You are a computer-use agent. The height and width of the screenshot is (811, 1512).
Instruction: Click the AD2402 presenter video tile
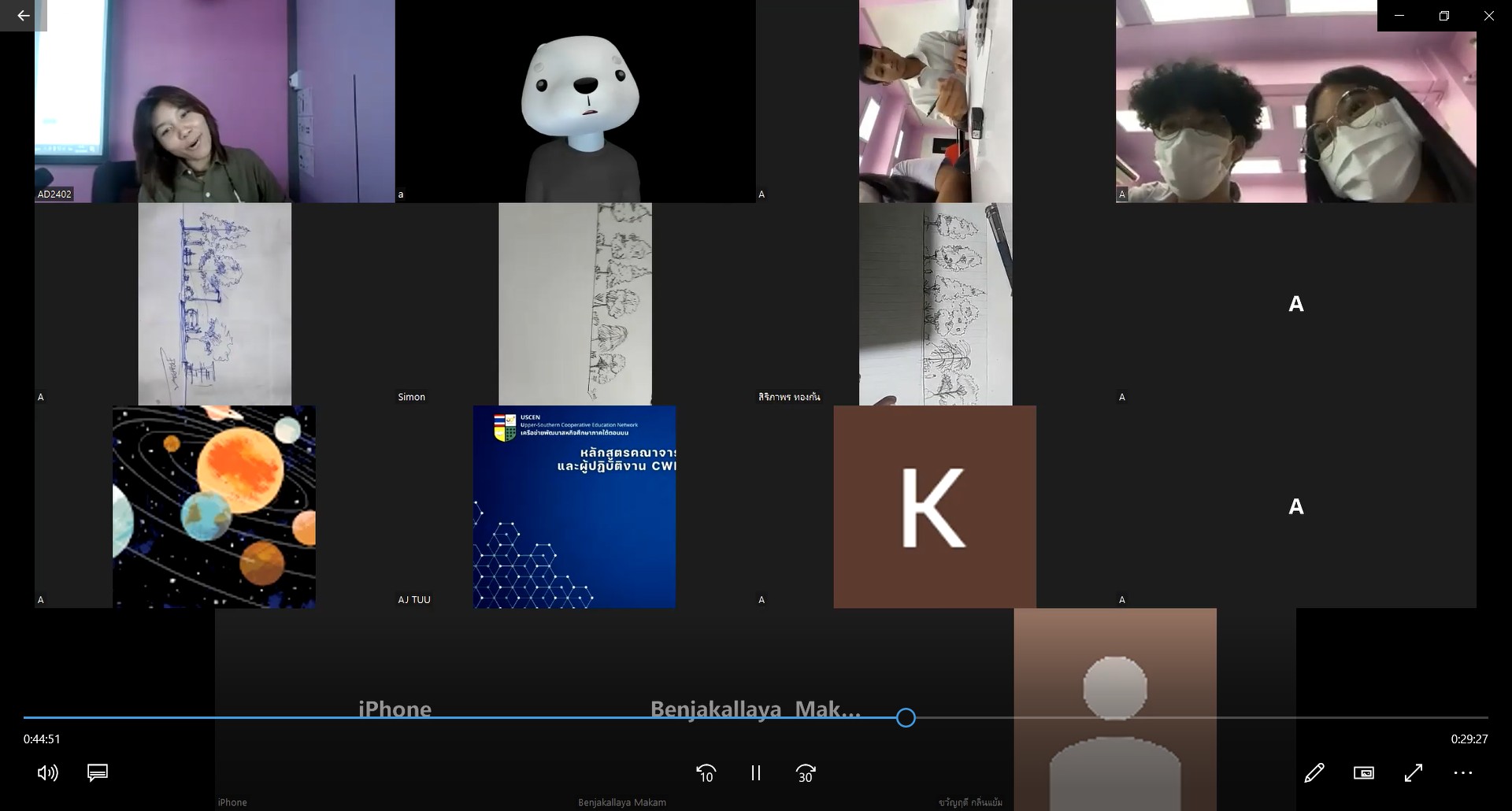(x=214, y=101)
